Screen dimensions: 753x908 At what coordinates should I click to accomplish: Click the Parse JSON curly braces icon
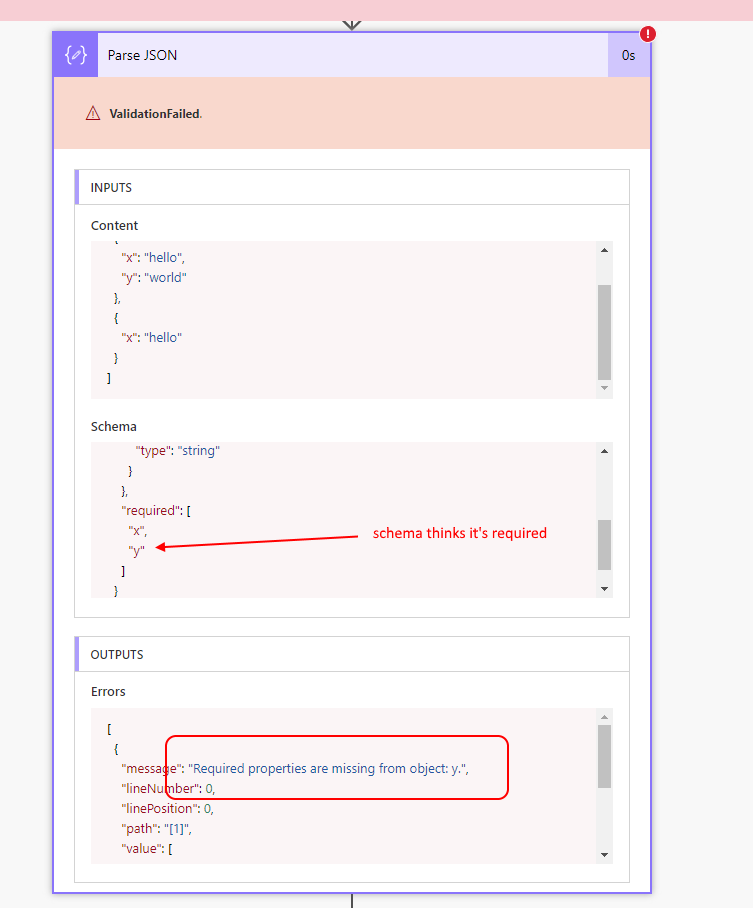pyautogui.click(x=75, y=55)
